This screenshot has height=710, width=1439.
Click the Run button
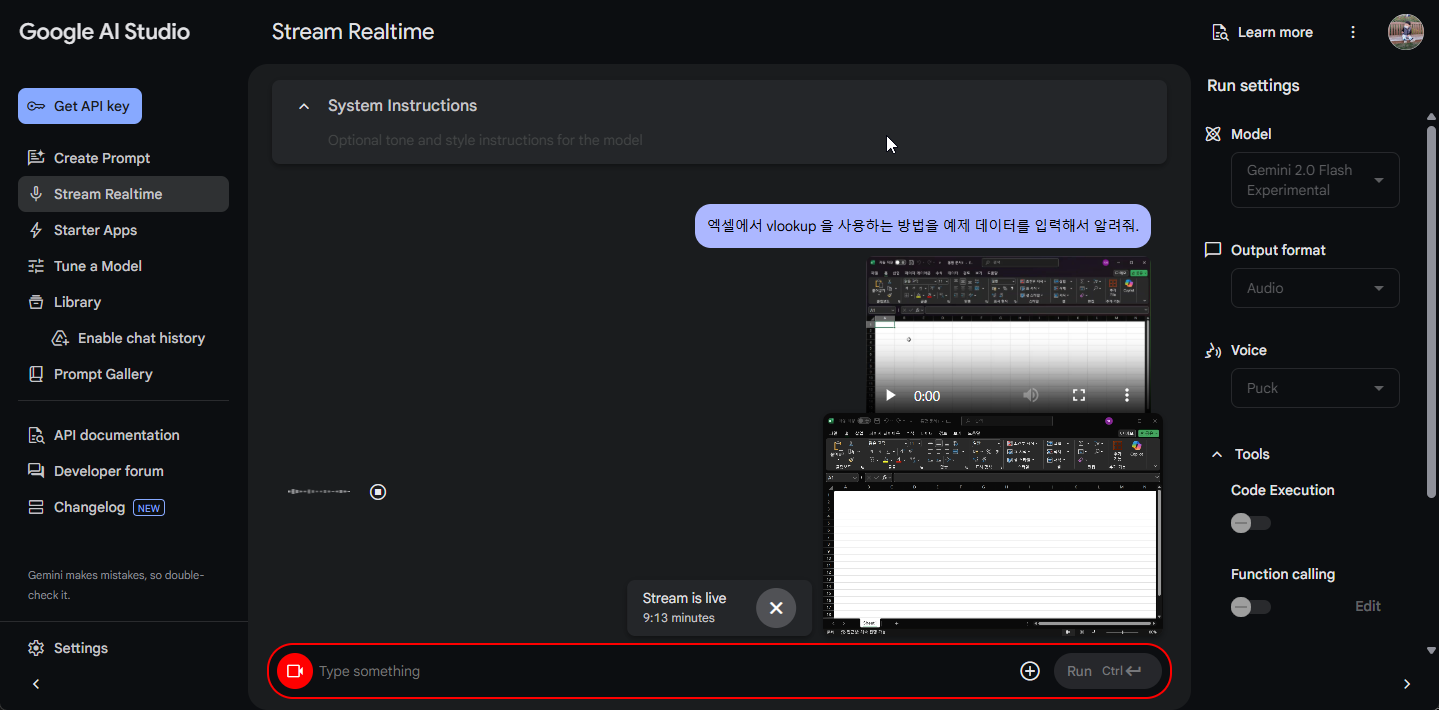(x=1108, y=671)
